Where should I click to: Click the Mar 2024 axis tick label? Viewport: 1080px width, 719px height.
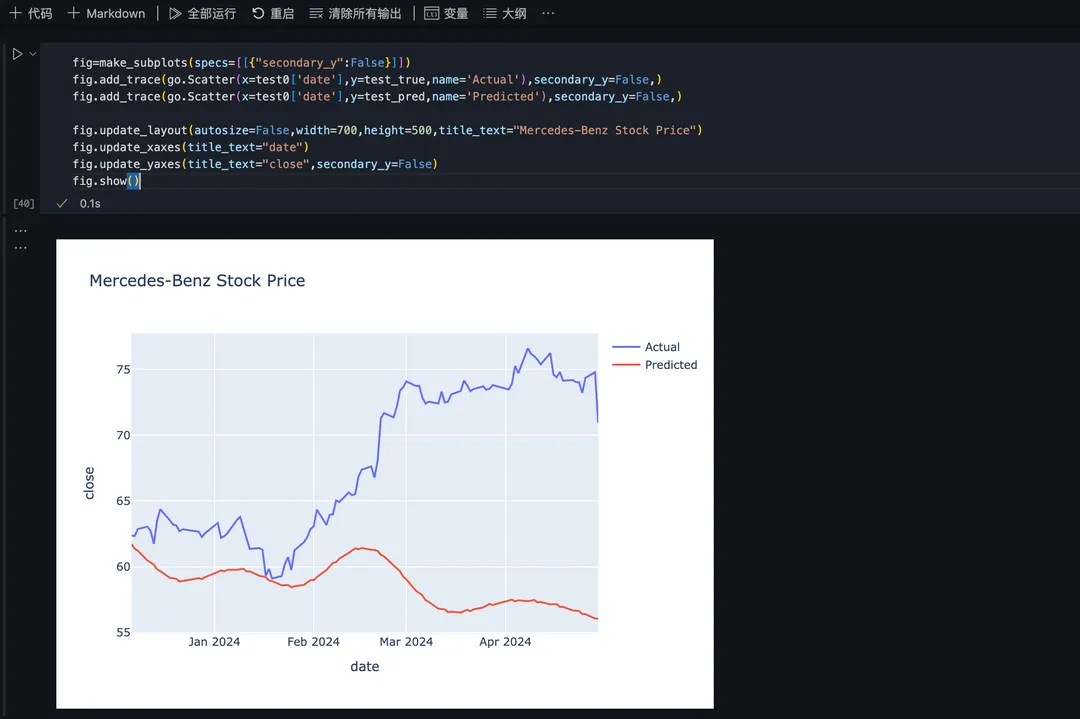406,642
